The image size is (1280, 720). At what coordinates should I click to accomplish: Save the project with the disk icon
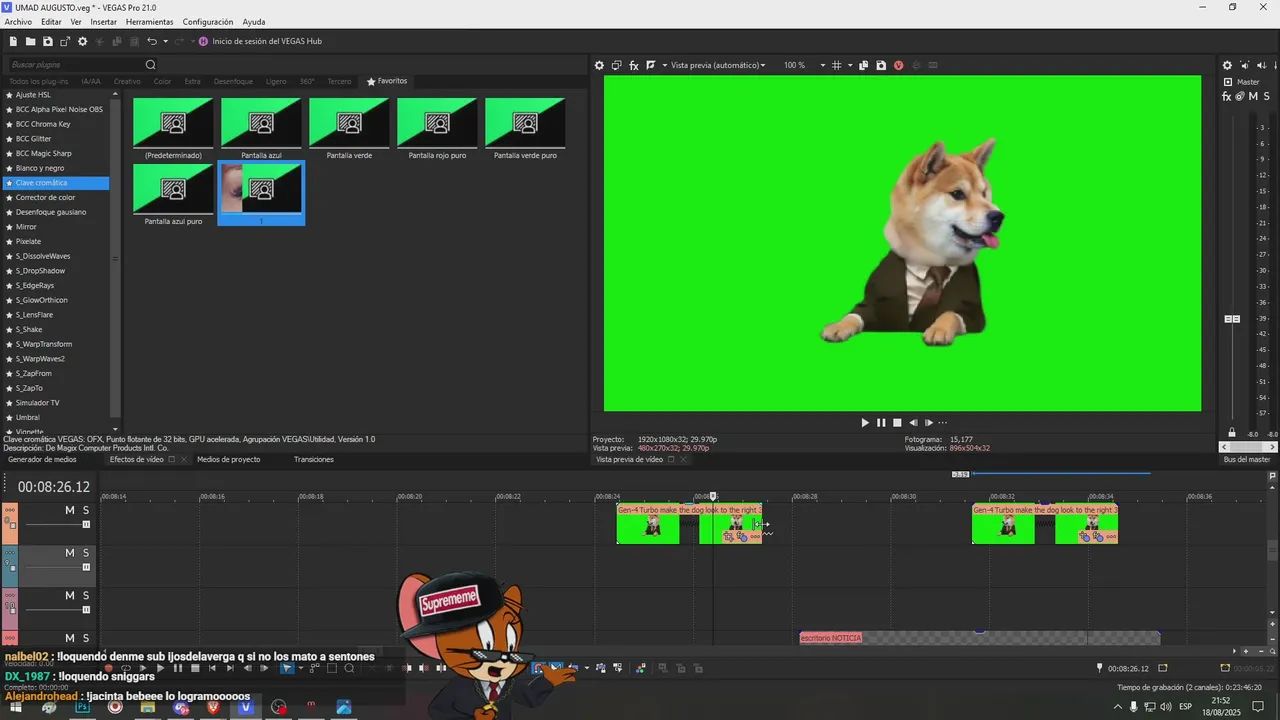pos(47,41)
